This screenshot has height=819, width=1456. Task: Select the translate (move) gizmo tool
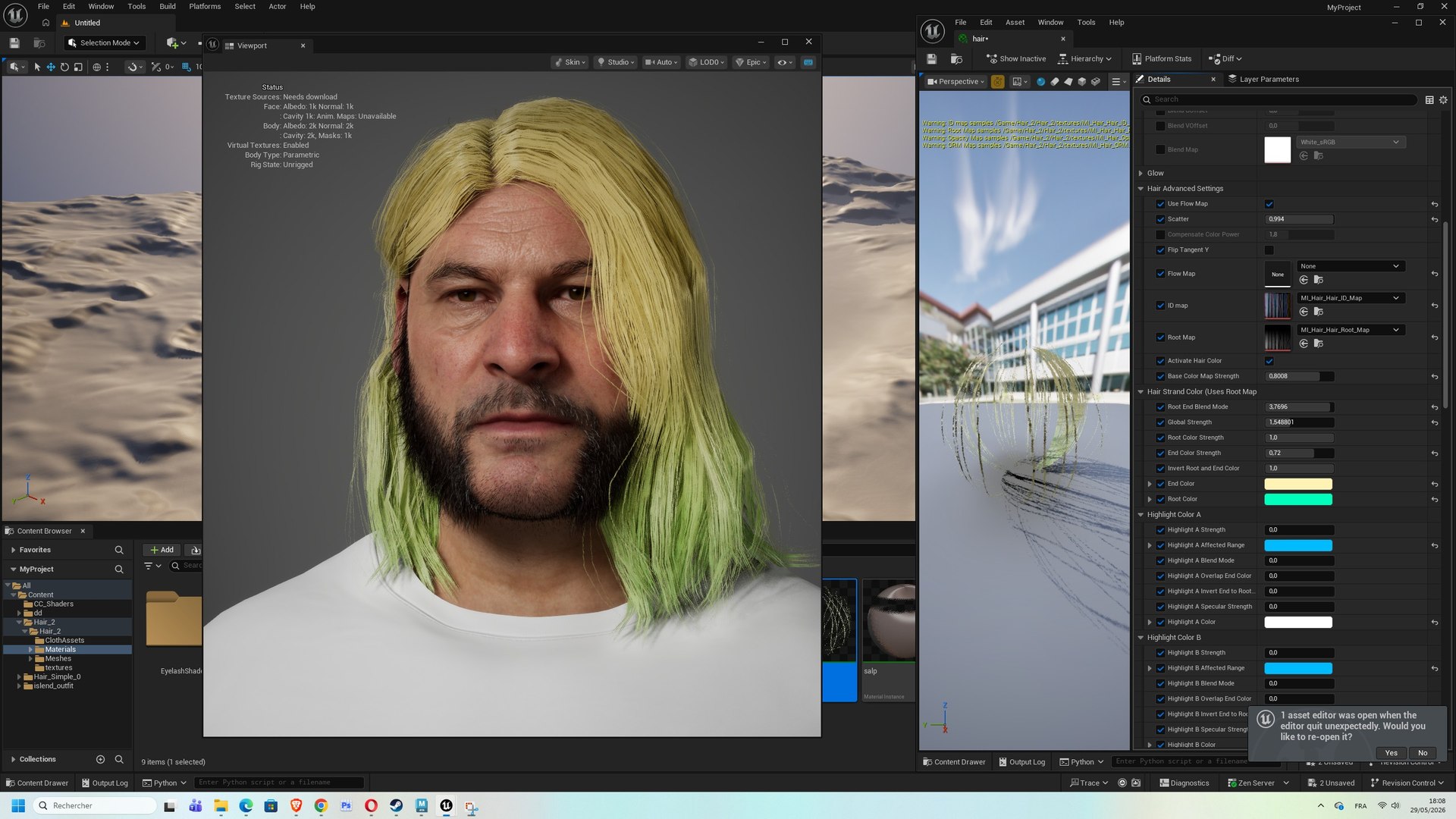point(51,67)
